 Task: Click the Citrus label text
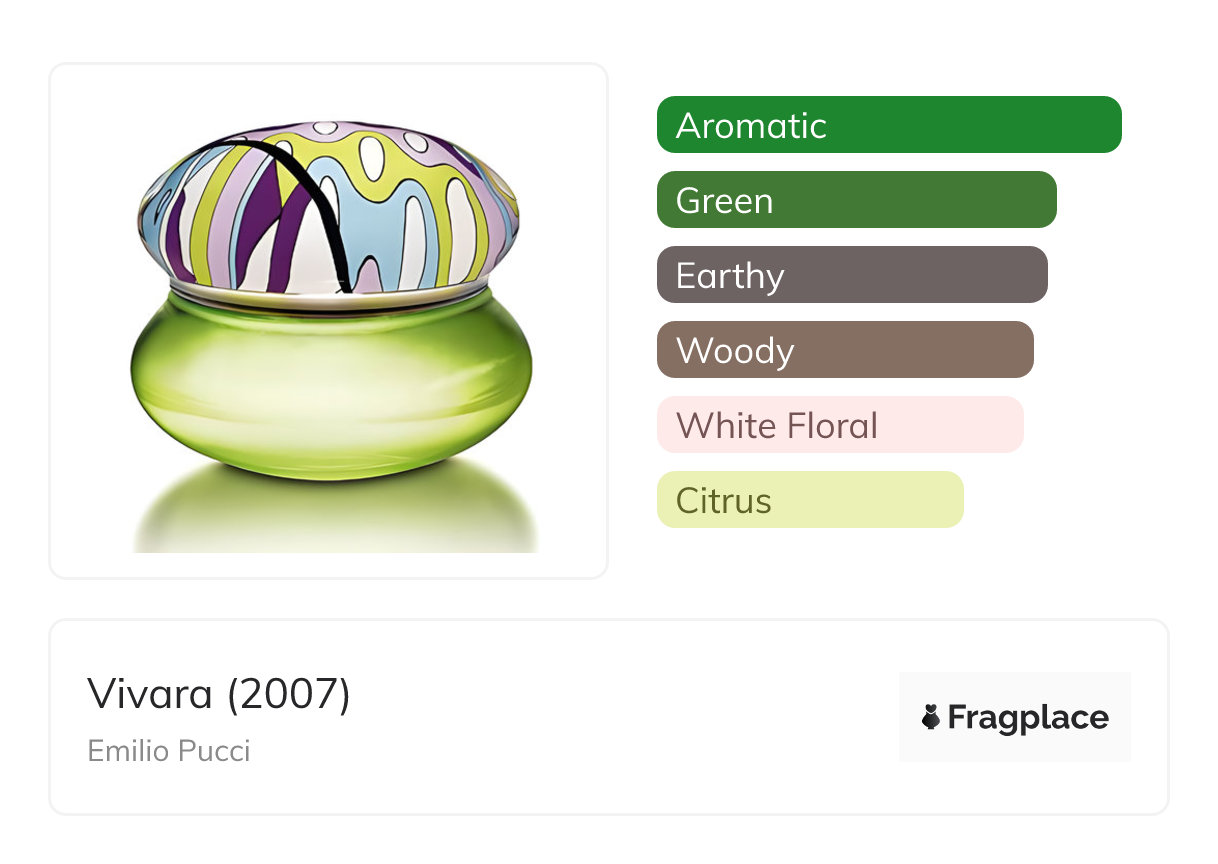(x=724, y=501)
